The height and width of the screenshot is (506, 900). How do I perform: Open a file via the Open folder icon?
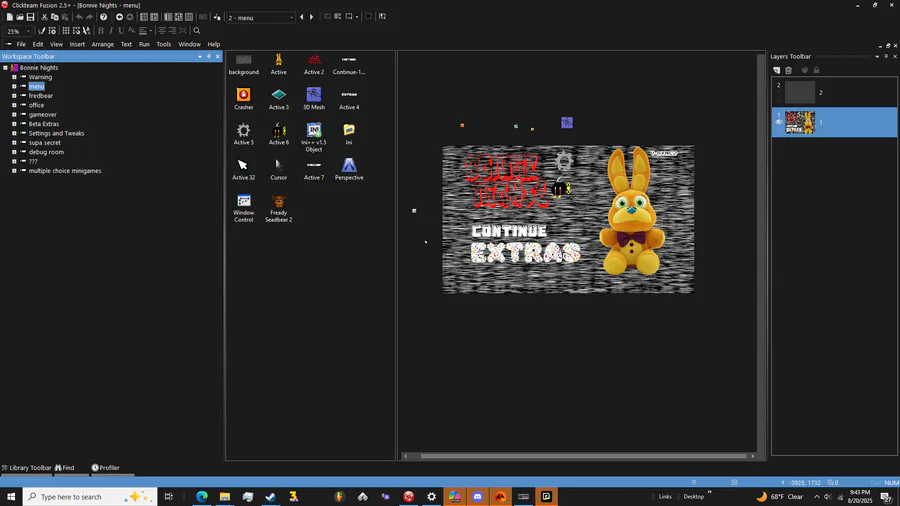pos(20,17)
